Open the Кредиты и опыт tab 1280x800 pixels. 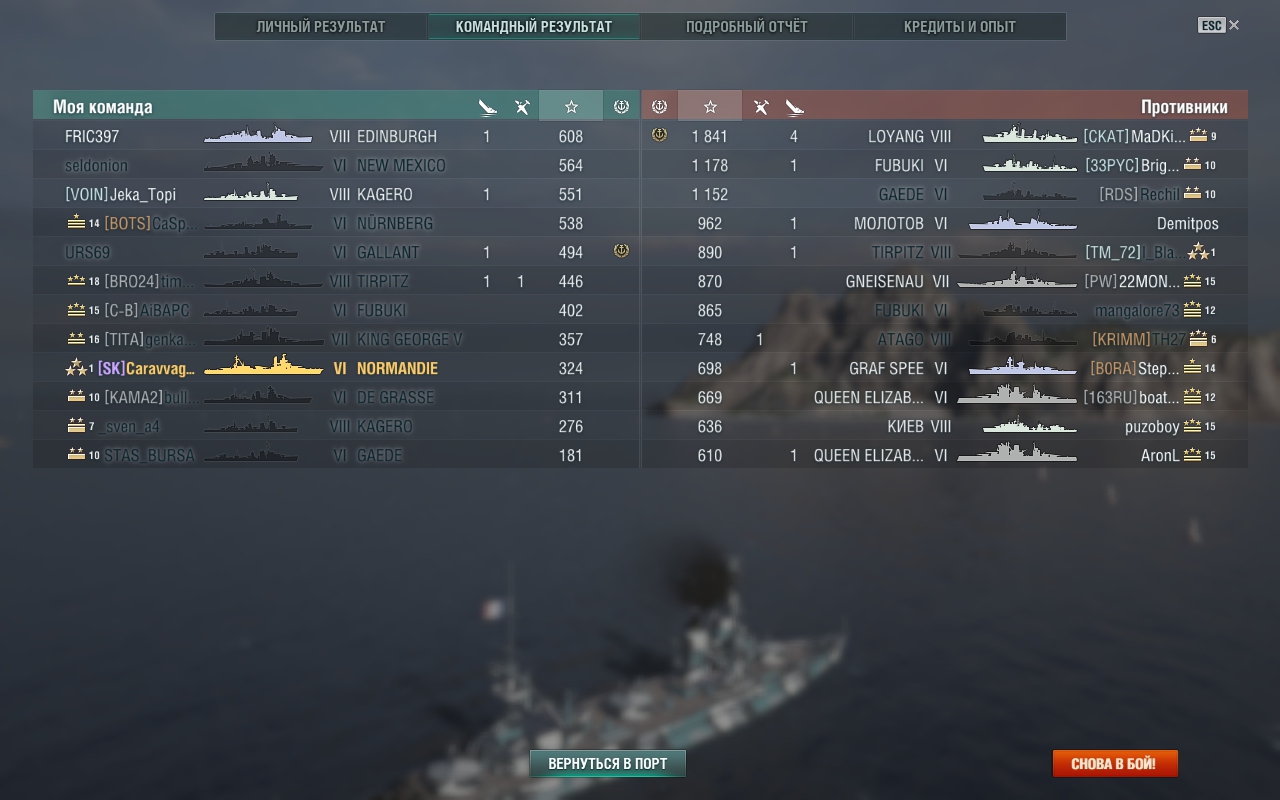point(960,27)
